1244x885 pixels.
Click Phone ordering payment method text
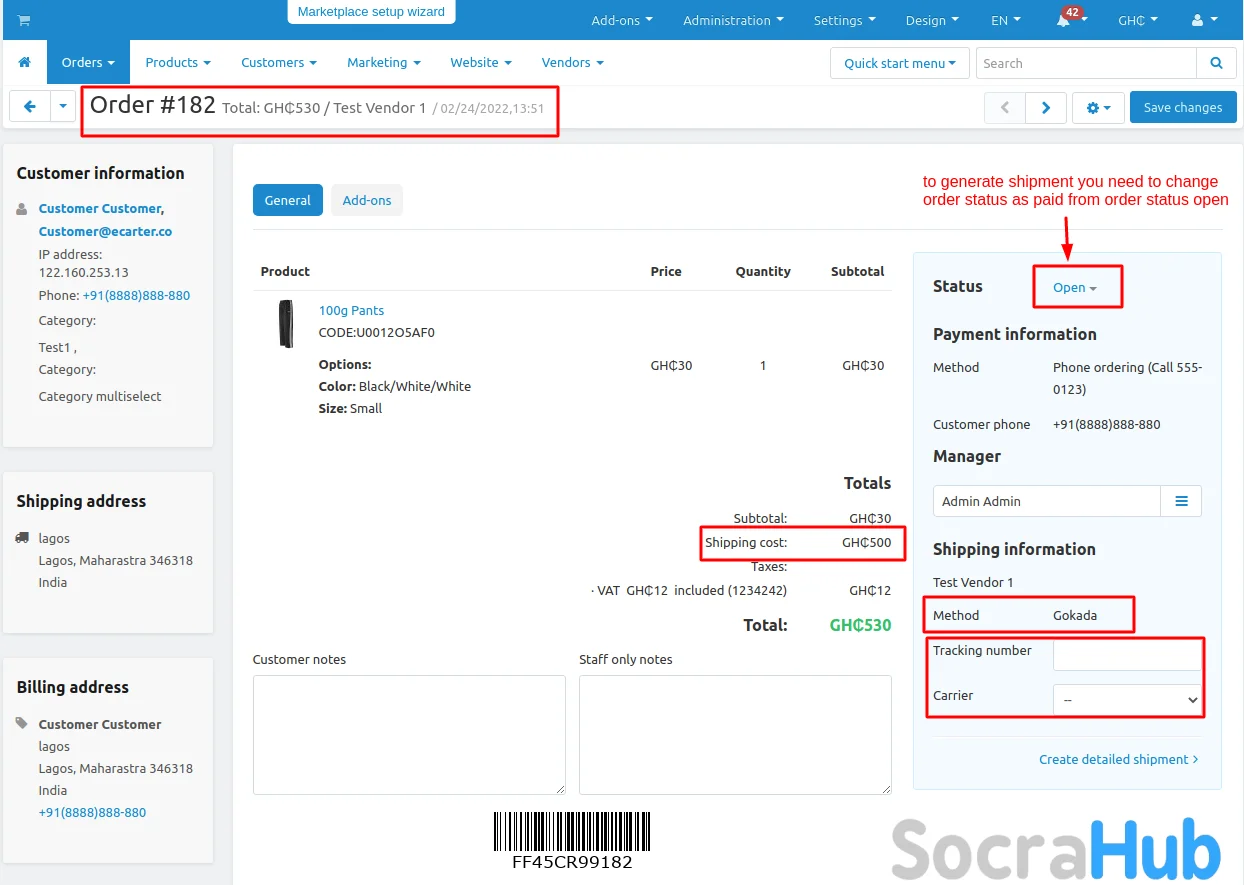[x=1128, y=378]
